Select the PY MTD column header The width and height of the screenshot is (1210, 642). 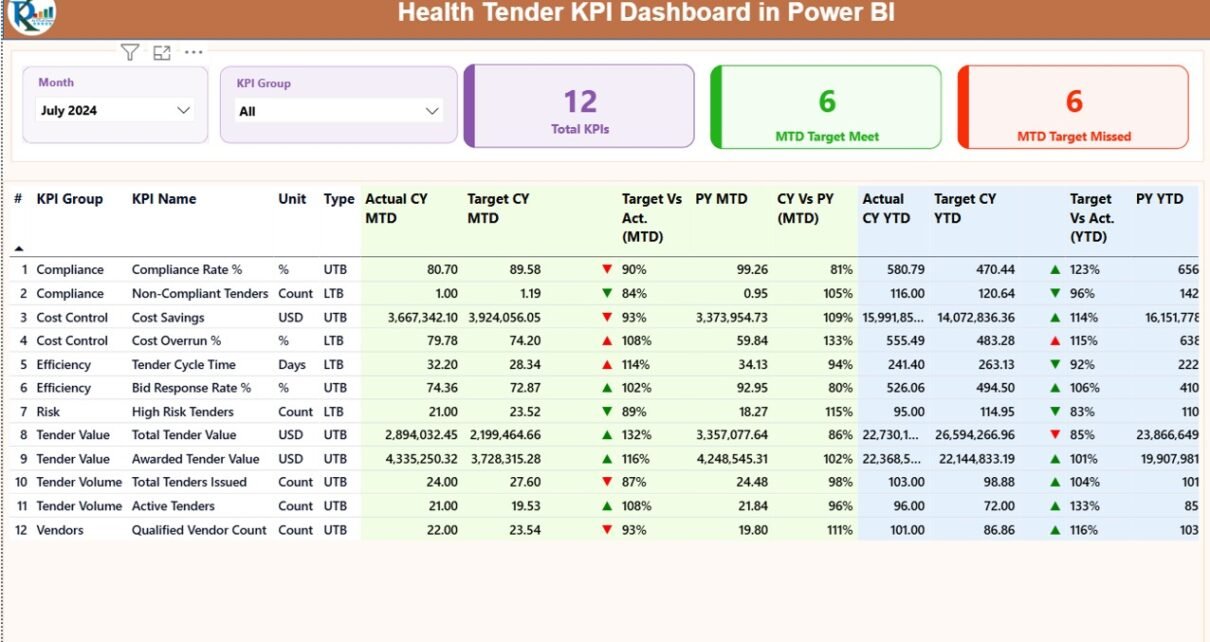(721, 199)
